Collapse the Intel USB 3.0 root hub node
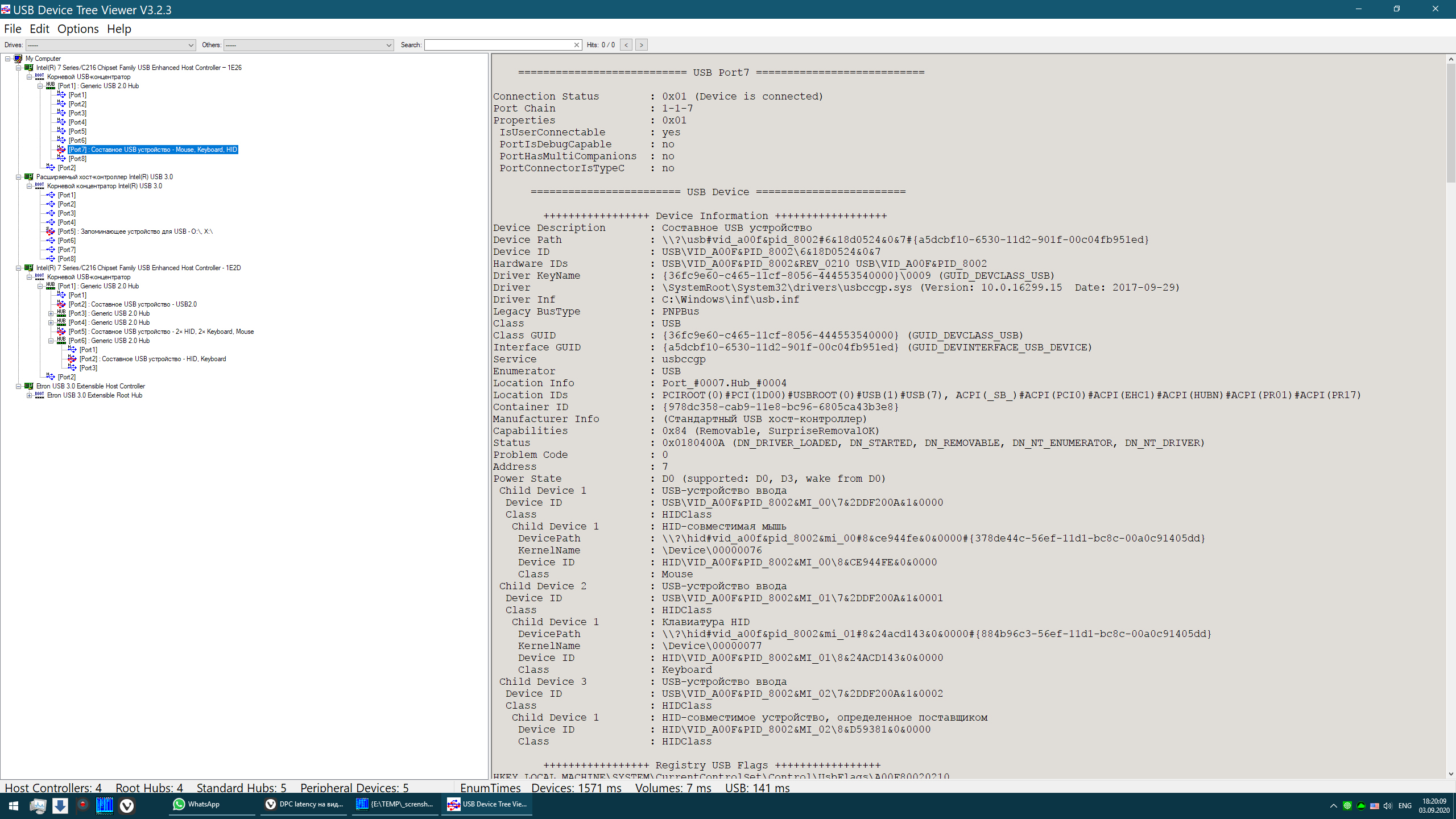Screen dimensions: 1456x819 click(29, 186)
